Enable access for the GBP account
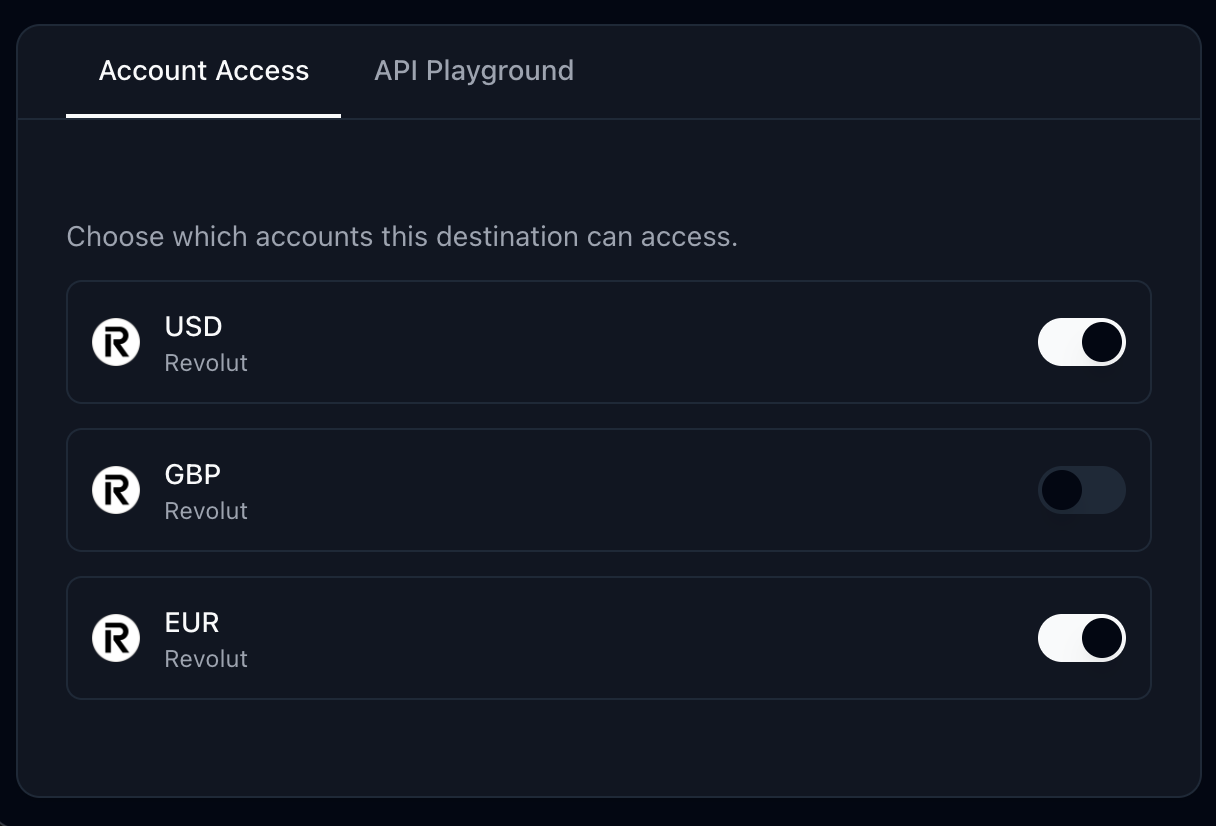 pyautogui.click(x=1082, y=490)
